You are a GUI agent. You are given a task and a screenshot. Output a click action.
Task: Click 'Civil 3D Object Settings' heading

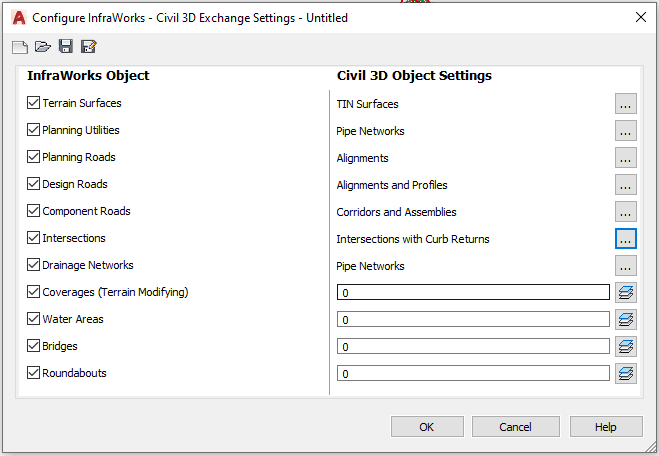tap(414, 76)
